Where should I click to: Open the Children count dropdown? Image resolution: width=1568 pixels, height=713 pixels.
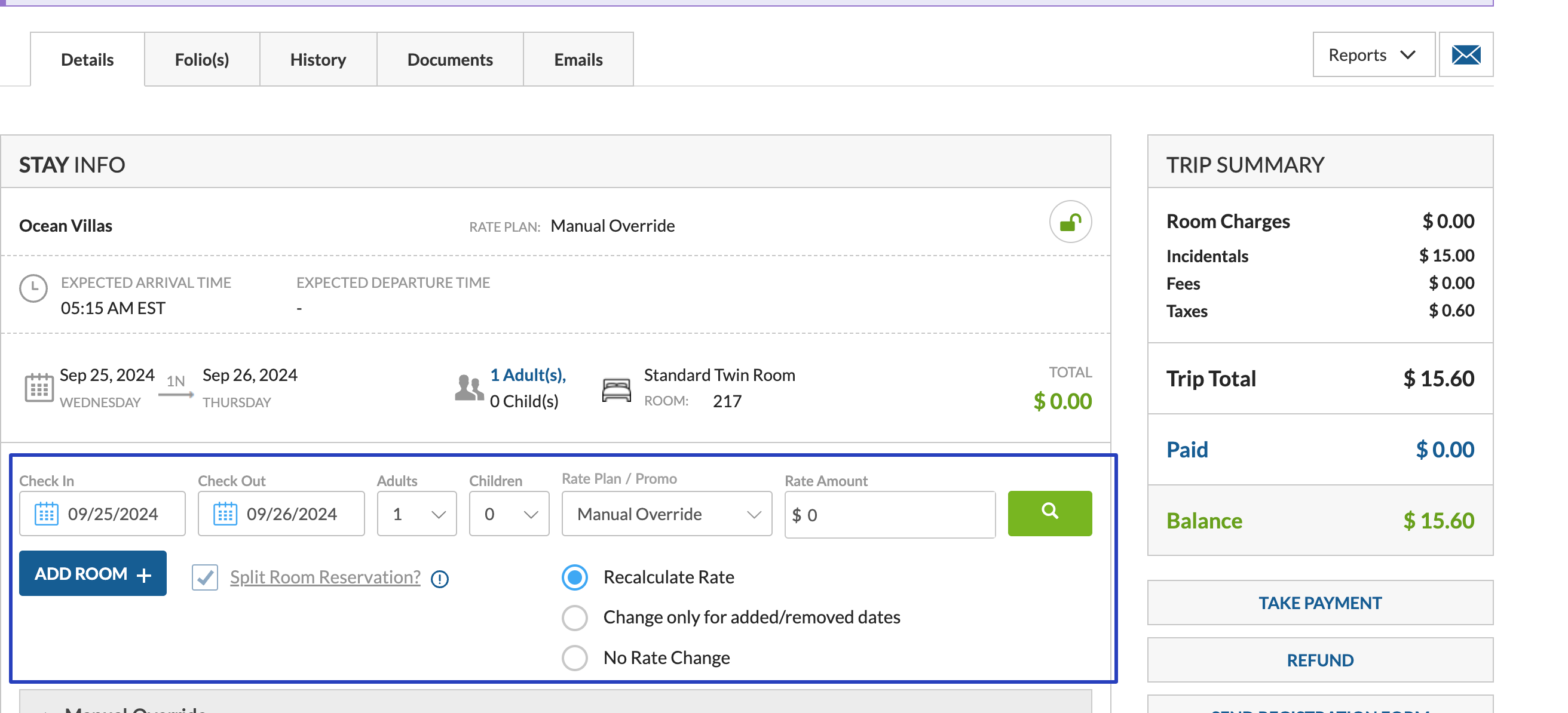(x=509, y=514)
